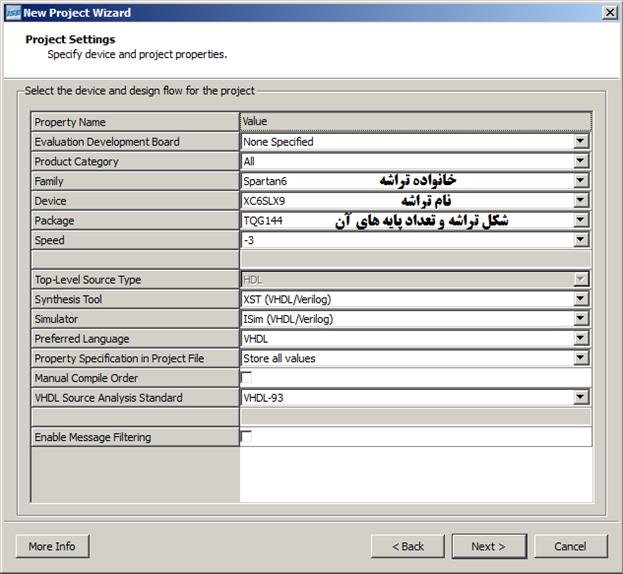Click the ISE icon in the title bar
Image resolution: width=623 pixels, height=574 pixels.
13,13
